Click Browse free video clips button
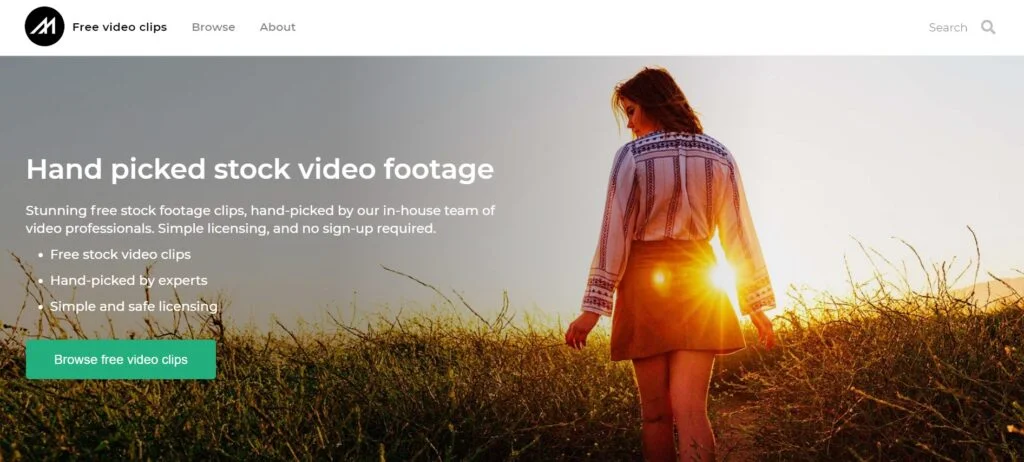 tap(121, 359)
